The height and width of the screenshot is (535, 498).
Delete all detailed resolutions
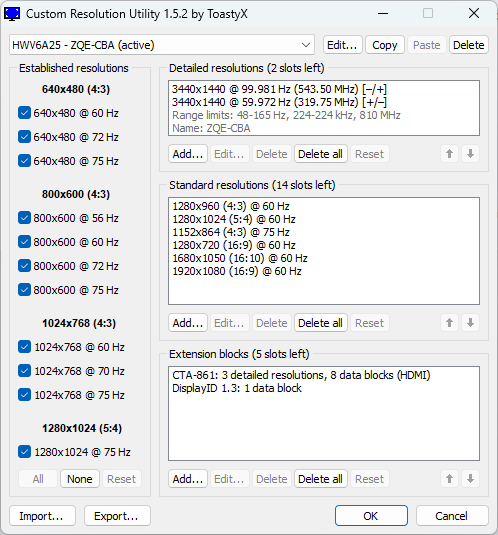click(321, 154)
